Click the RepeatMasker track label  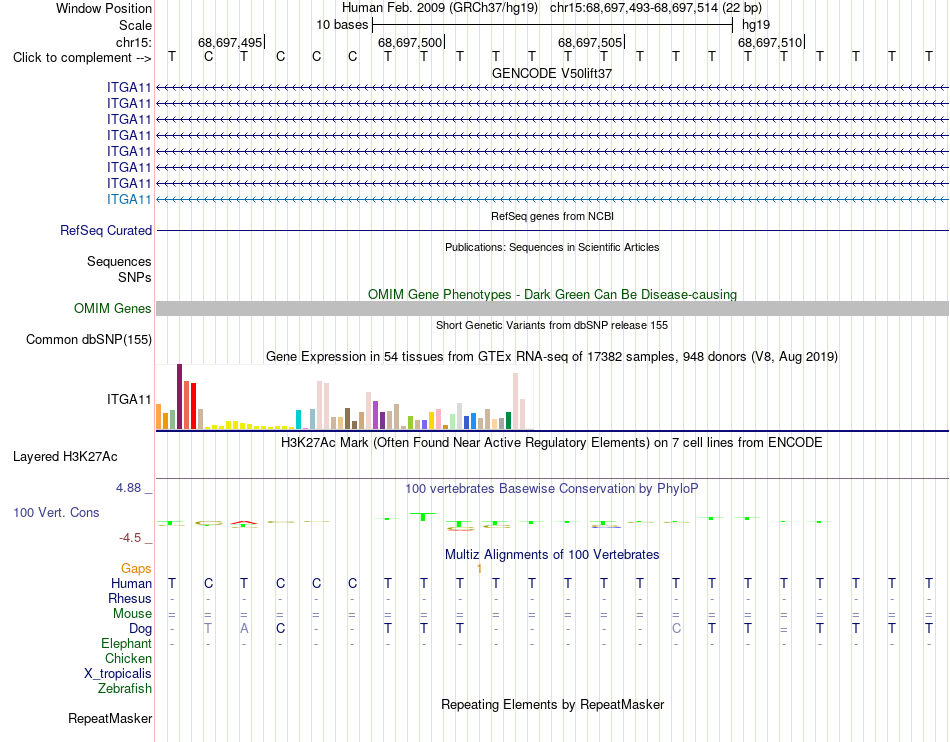click(110, 718)
